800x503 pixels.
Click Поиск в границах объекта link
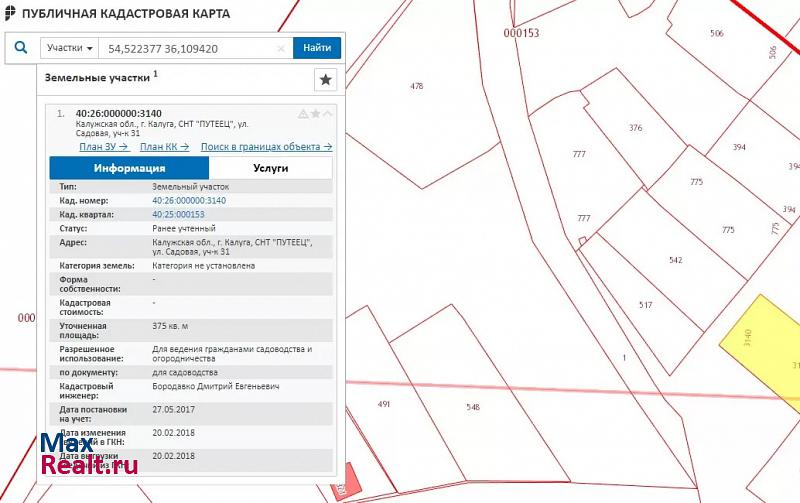pyautogui.click(x=266, y=146)
